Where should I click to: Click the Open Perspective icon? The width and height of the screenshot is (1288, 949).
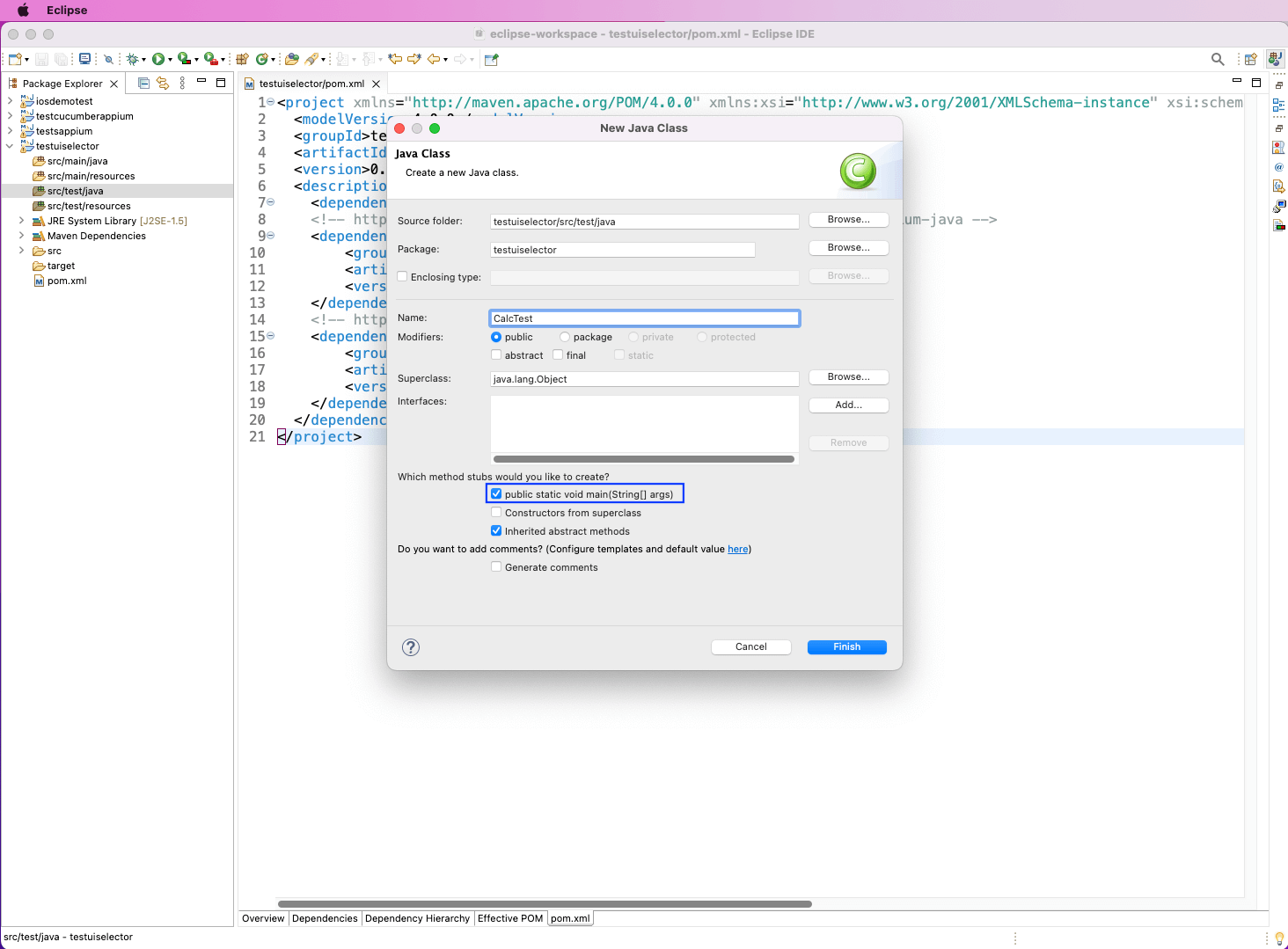(x=1250, y=59)
